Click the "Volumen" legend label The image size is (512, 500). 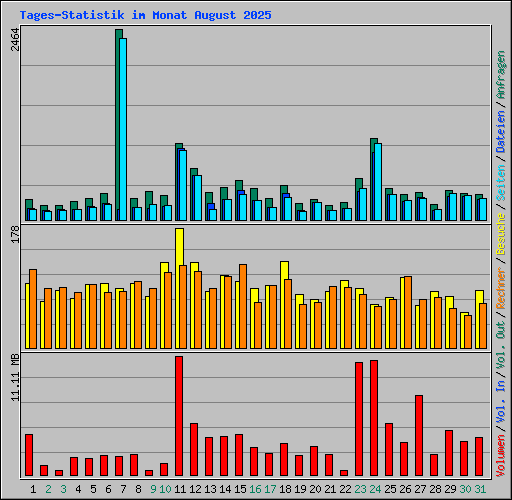click(x=501, y=456)
